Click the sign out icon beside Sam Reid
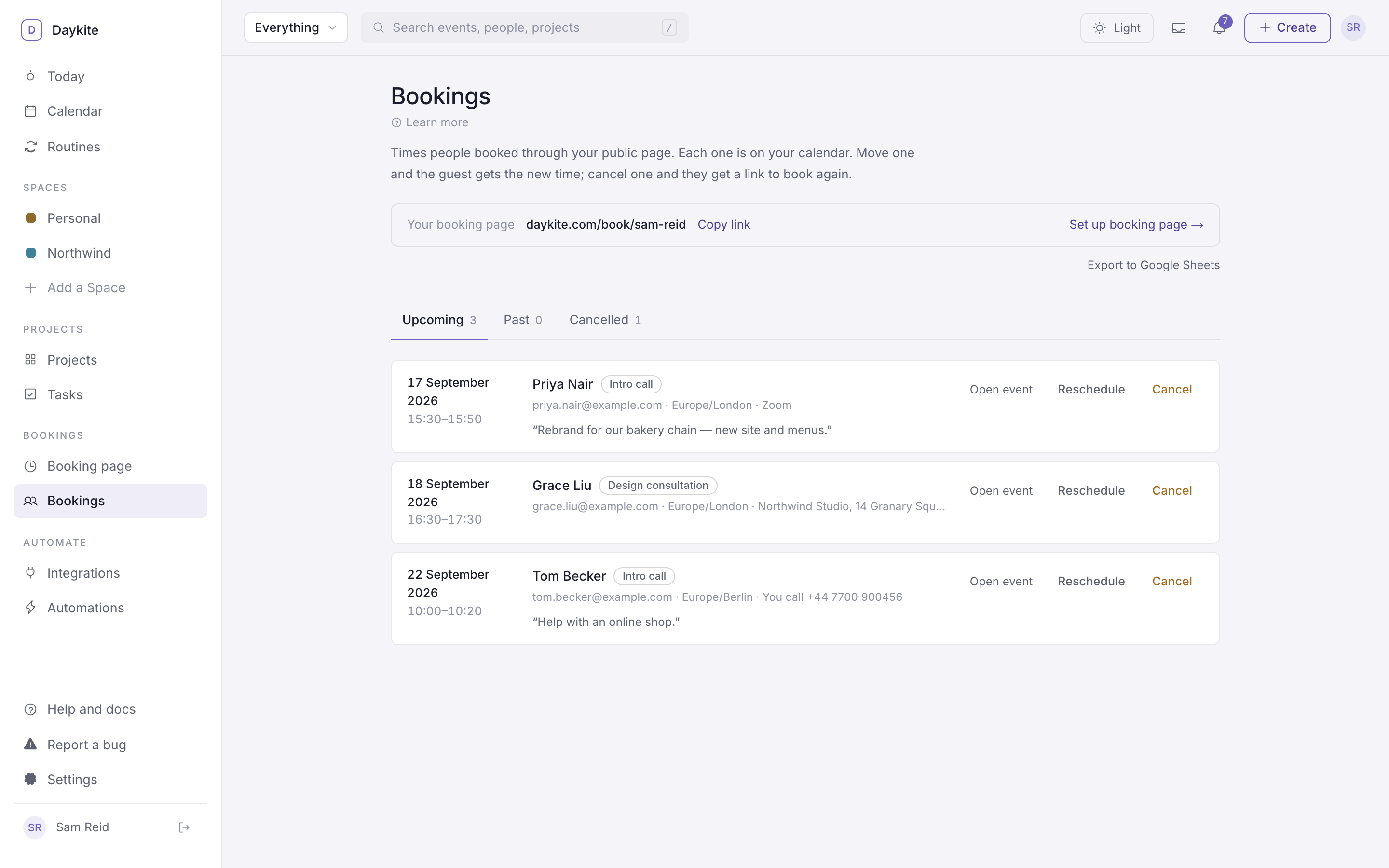Screen dimensions: 1389x868 (x=184, y=827)
